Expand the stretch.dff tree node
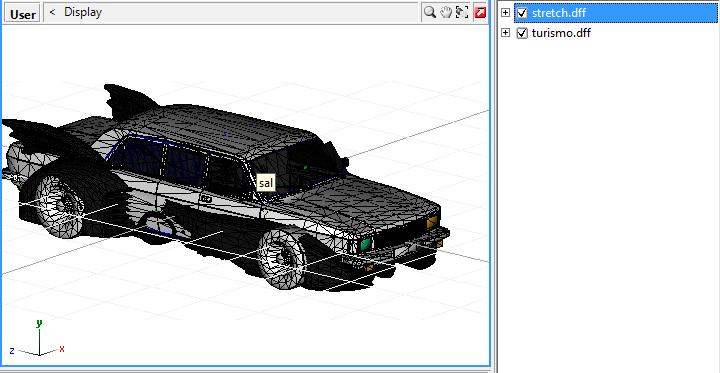Viewport: 720px width, 373px height. pos(506,13)
